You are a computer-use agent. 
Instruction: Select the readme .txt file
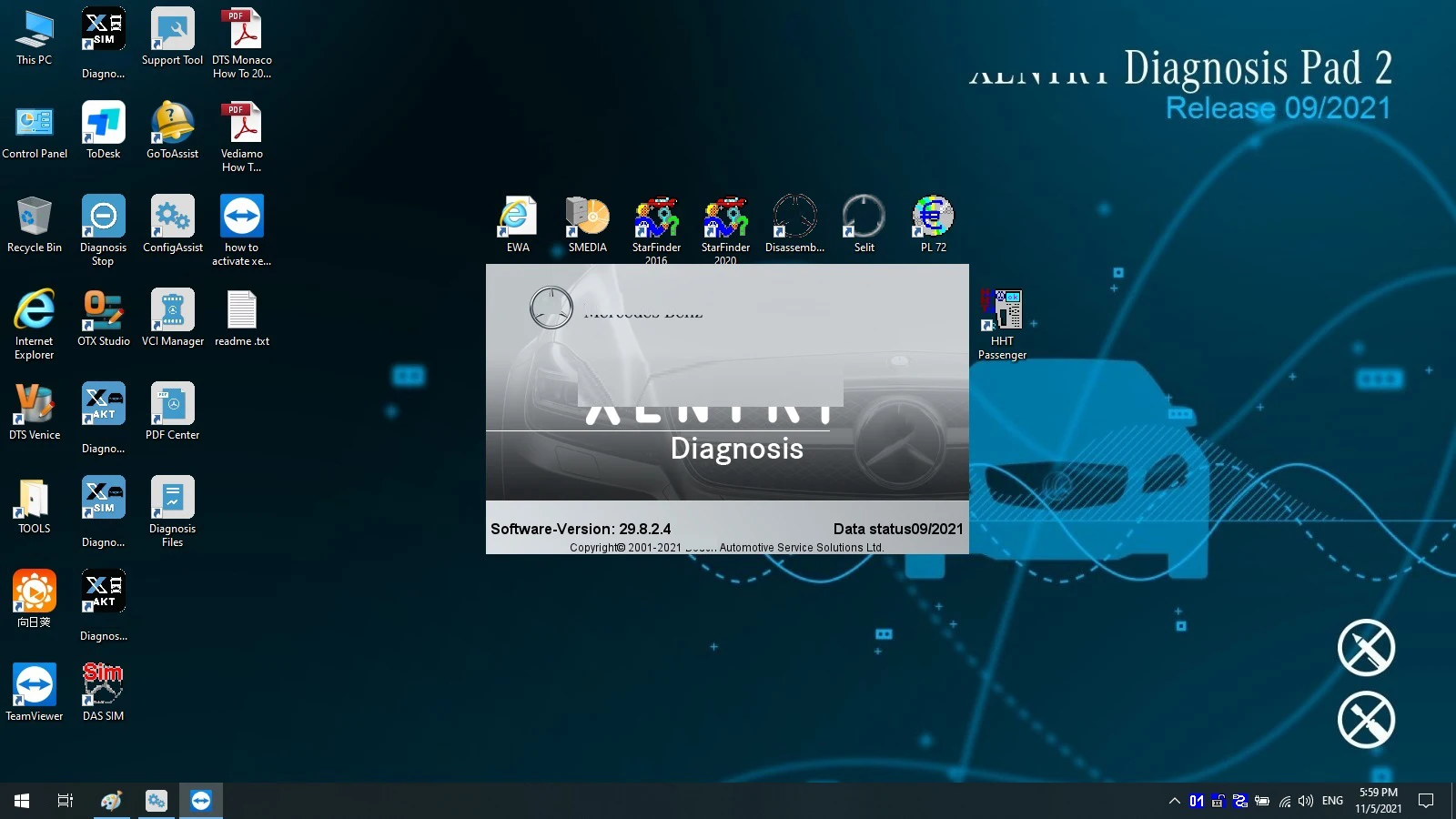[x=242, y=319]
